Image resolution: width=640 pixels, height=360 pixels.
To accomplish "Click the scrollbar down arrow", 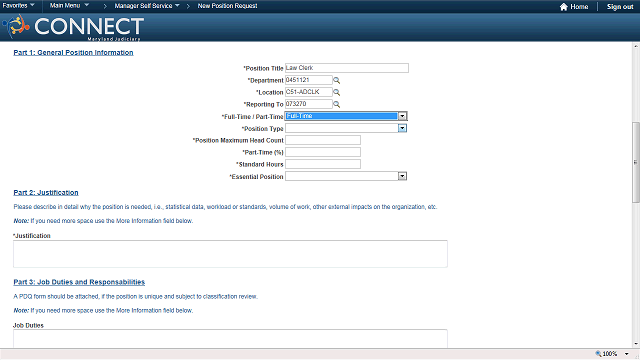I will click(636, 344).
